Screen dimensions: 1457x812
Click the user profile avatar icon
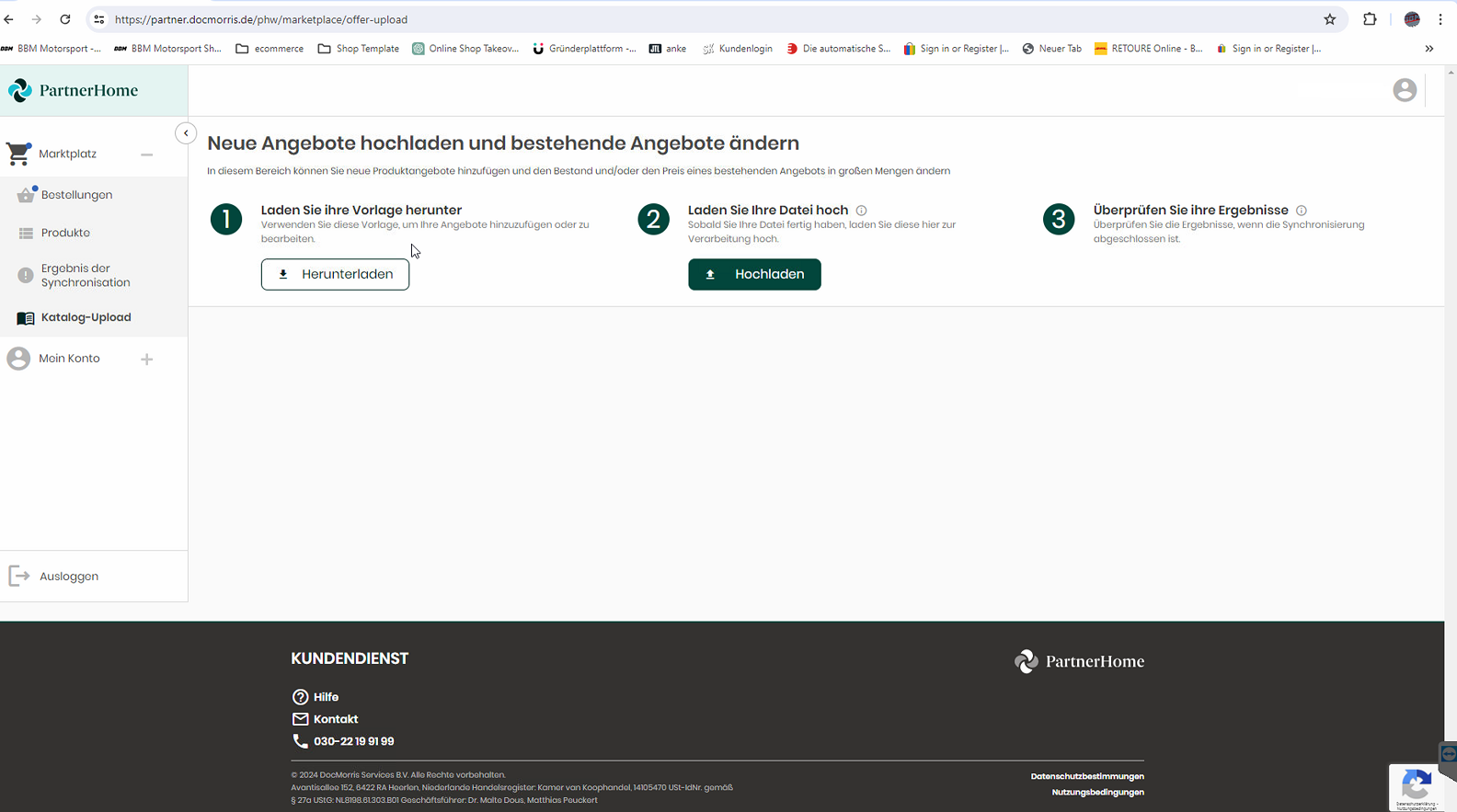(x=1404, y=90)
